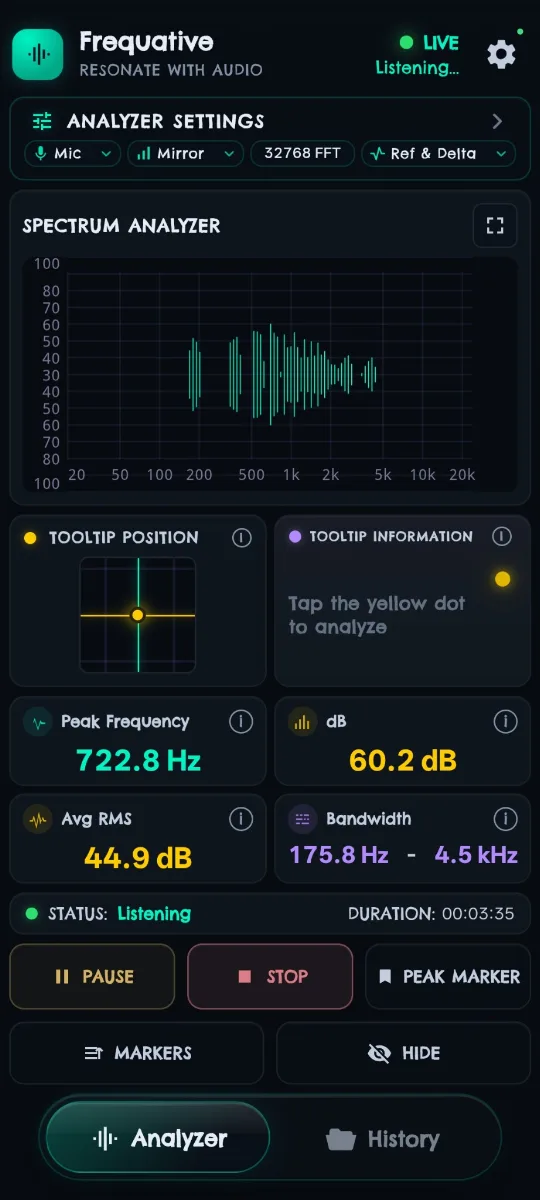Click the yellow dot on the position pad

(138, 615)
